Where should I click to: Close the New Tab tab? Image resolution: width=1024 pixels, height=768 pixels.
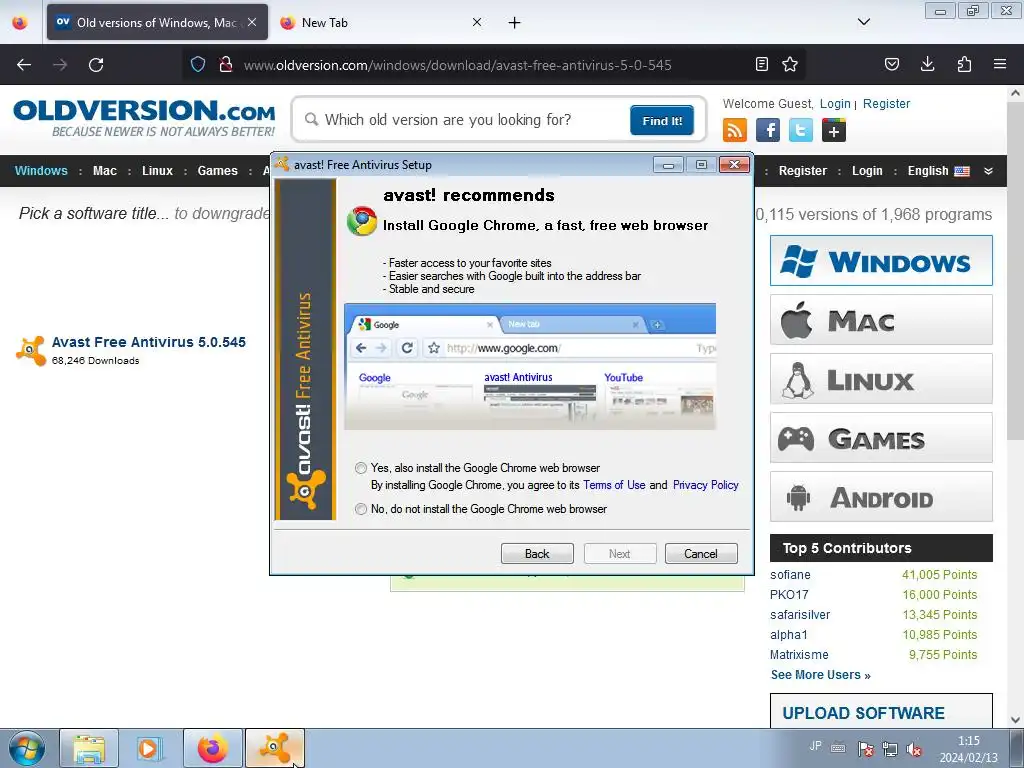(x=477, y=22)
